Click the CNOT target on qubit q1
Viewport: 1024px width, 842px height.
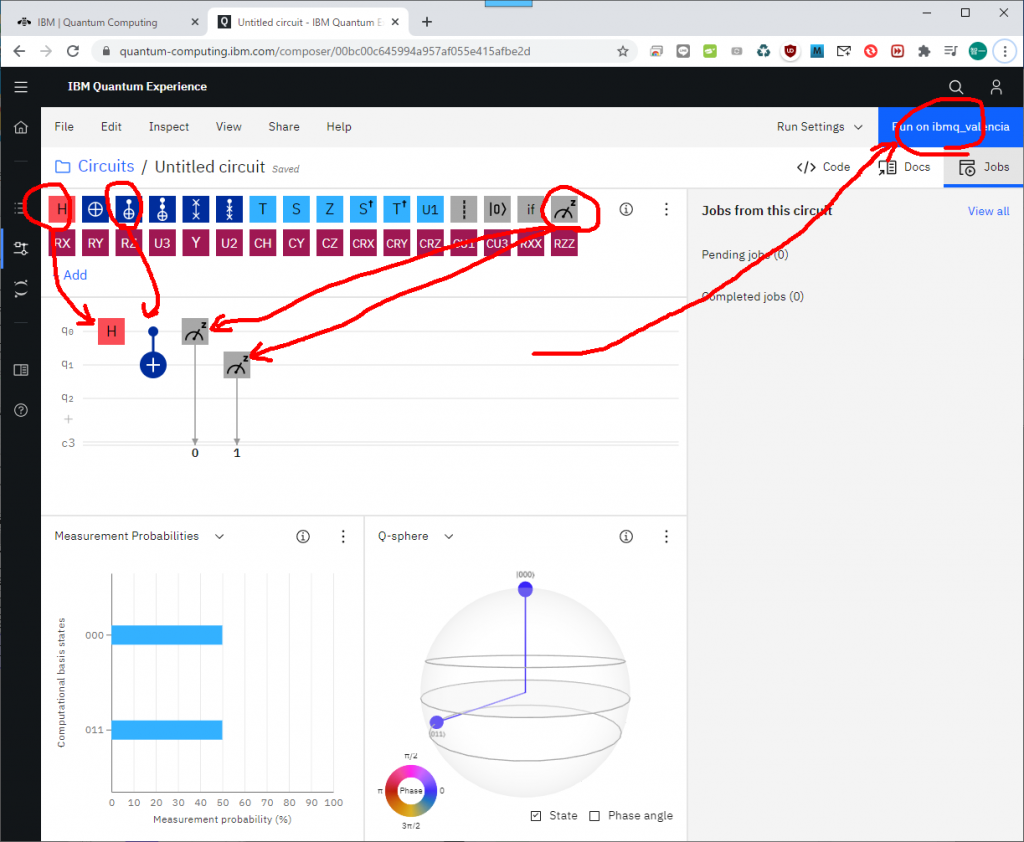[153, 365]
